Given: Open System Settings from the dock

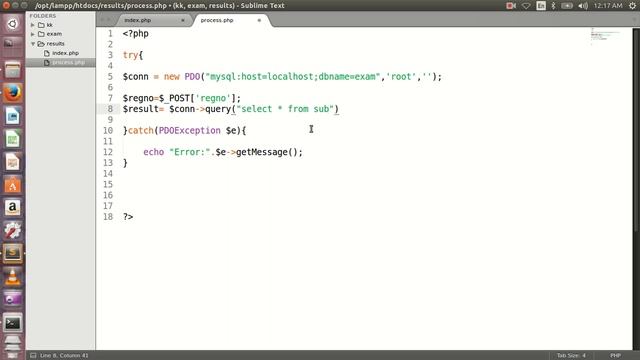Looking at the screenshot, I should pyautogui.click(x=12, y=231).
